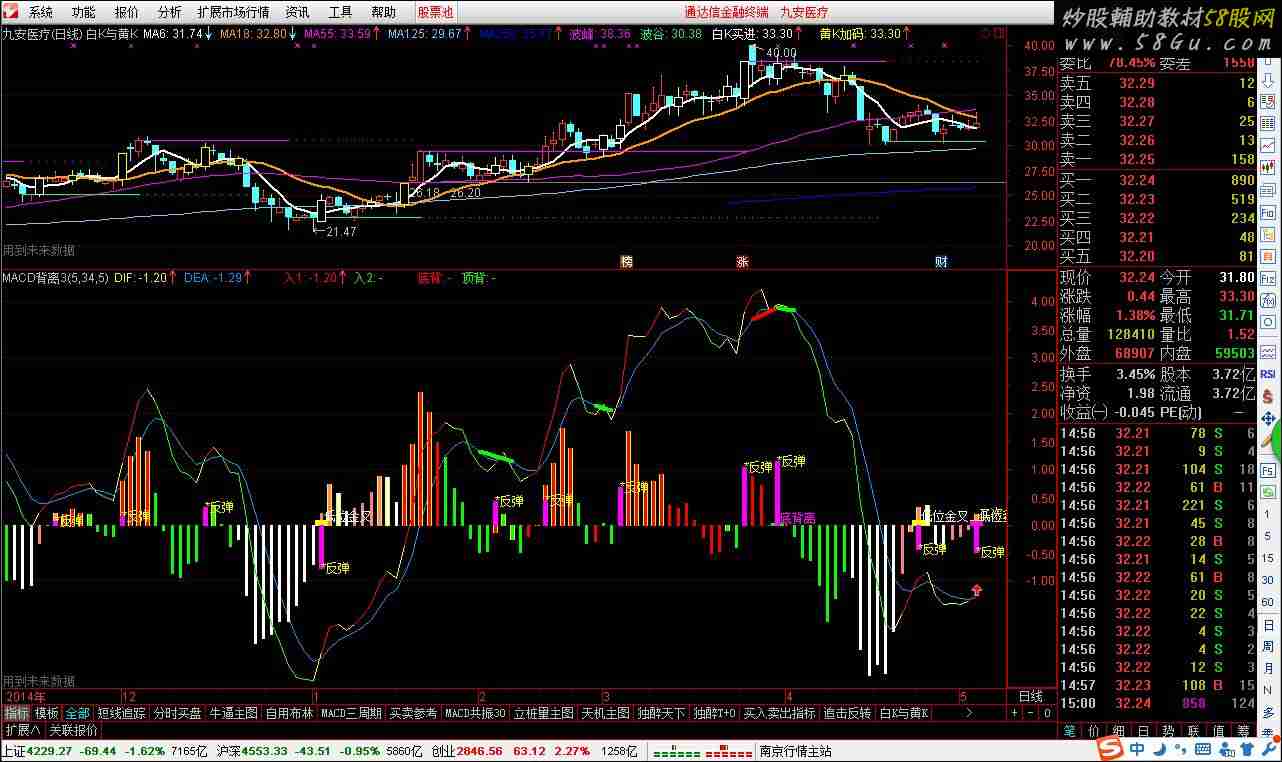Select the MACD共振30 indicator tab
Viewport: 1282px width, 762px height.
(475, 714)
